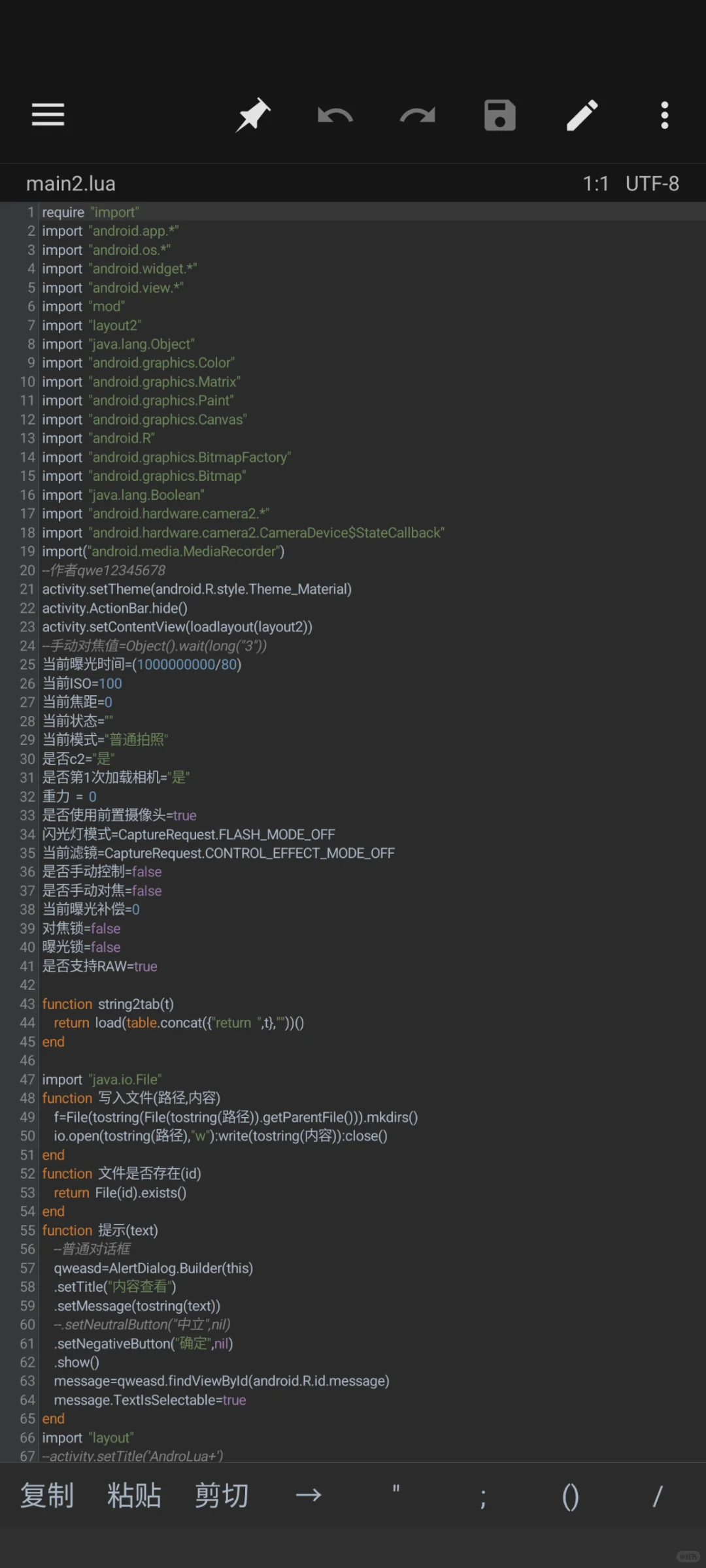This screenshot has width=706, height=1568.
Task: Click the 重力 = 0 line
Action: click(69, 796)
